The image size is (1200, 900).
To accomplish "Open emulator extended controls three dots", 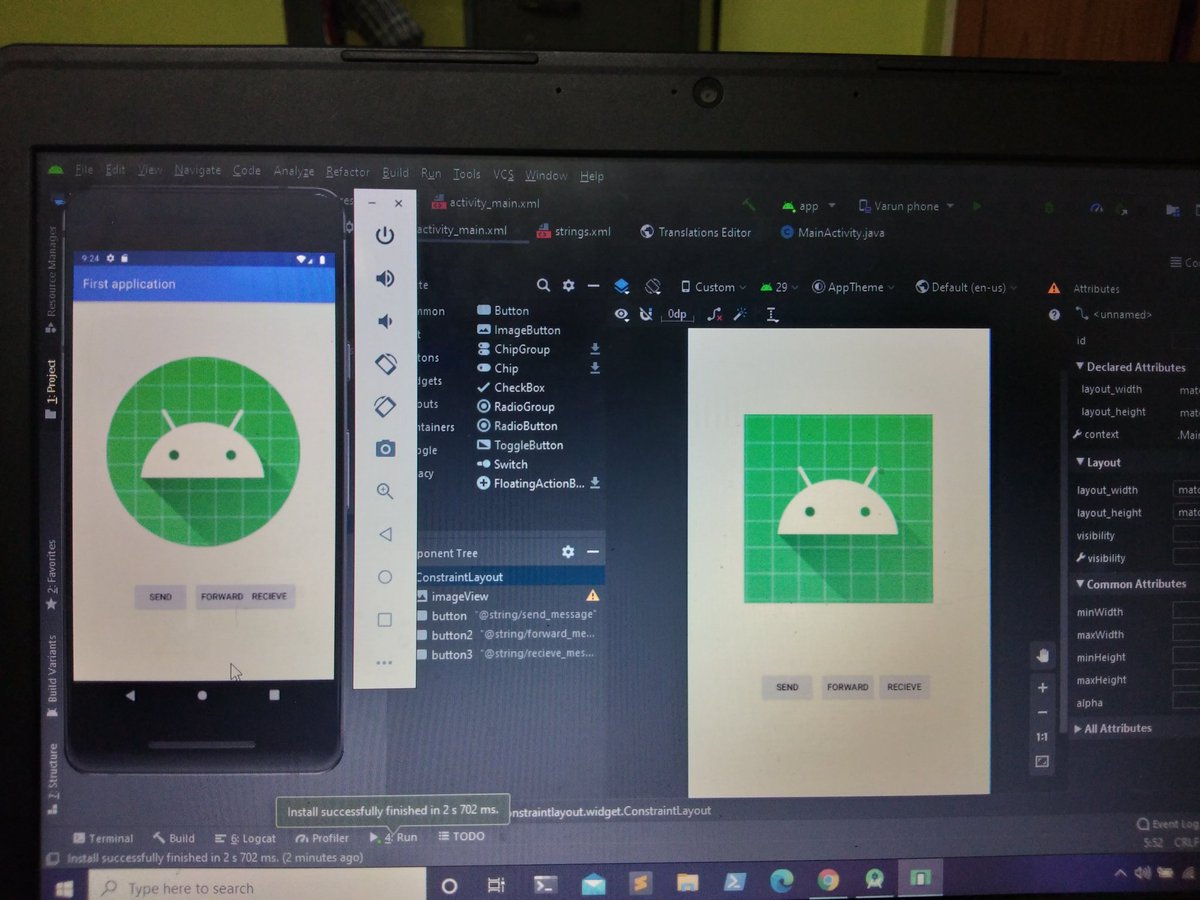I will pyautogui.click(x=385, y=663).
